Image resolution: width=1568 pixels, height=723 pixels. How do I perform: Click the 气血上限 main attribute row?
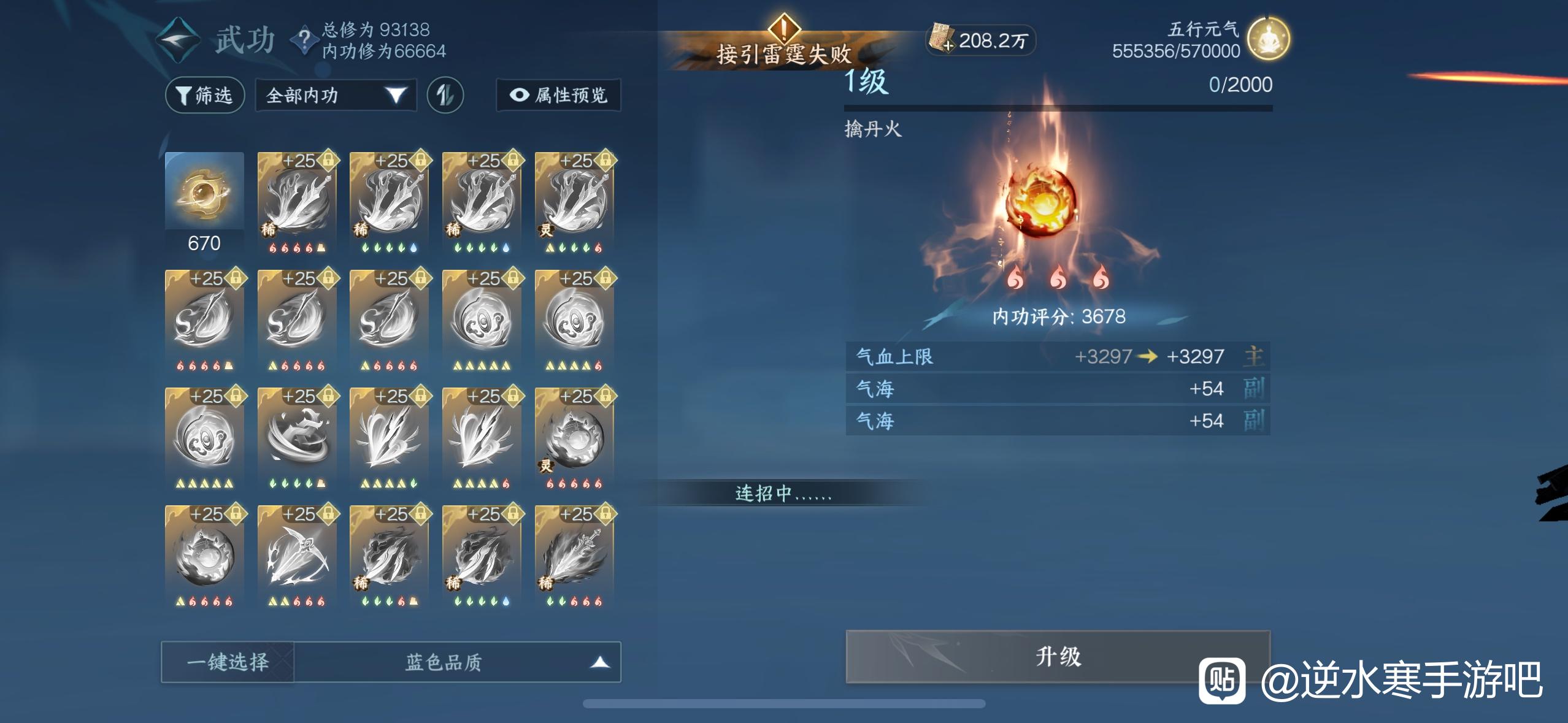pos(1058,356)
